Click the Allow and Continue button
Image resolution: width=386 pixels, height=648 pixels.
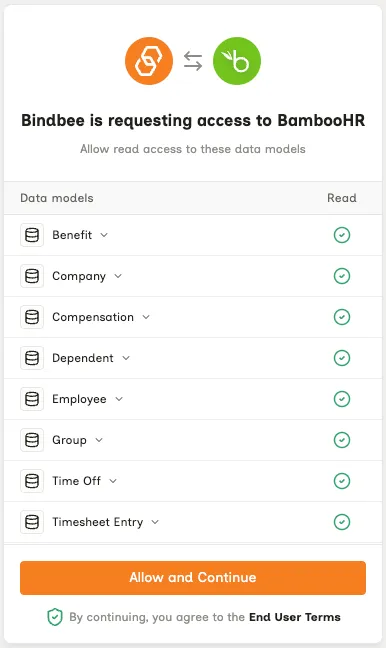(x=193, y=578)
